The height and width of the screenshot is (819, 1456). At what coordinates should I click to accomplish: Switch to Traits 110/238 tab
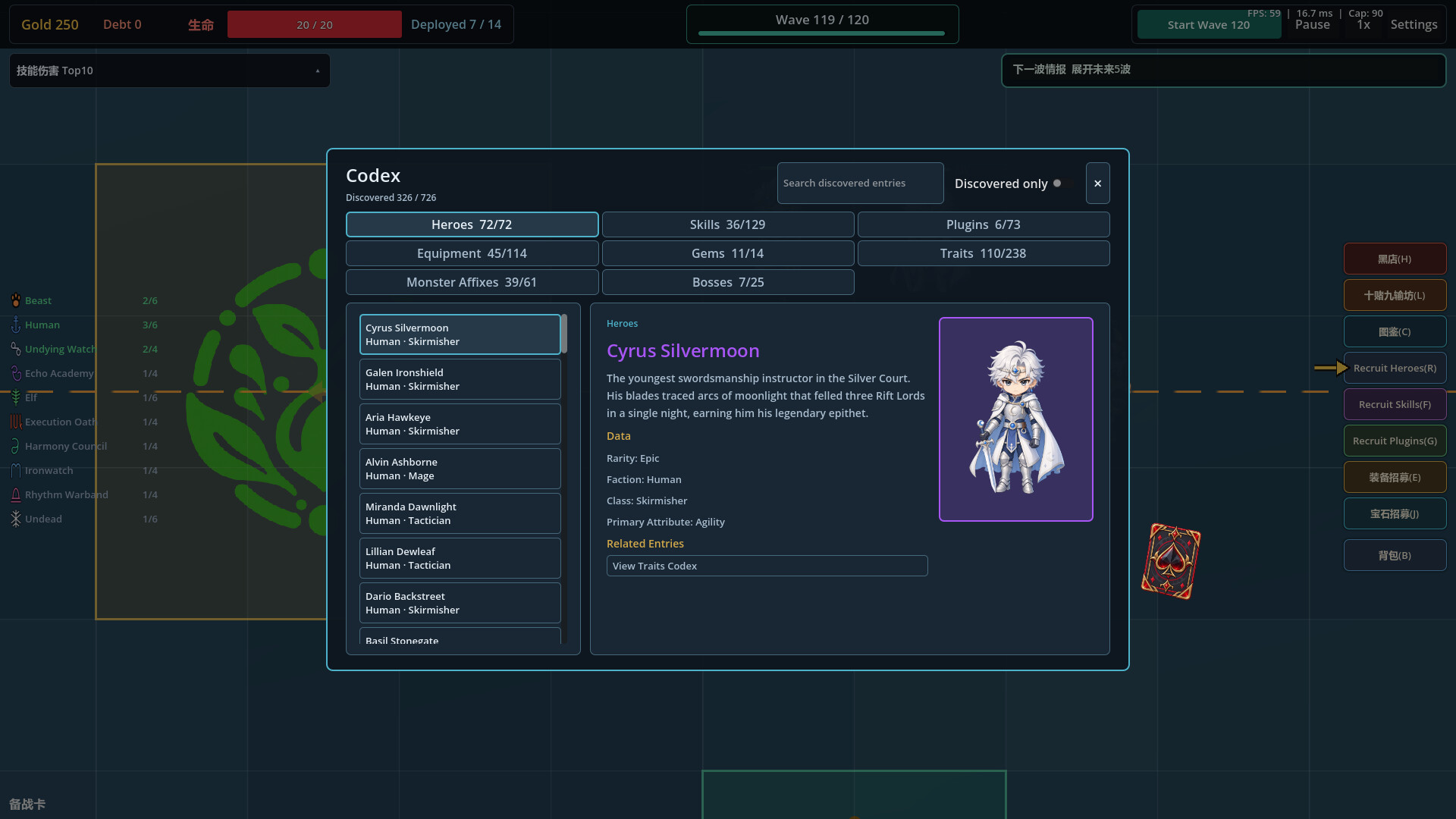[x=984, y=253]
